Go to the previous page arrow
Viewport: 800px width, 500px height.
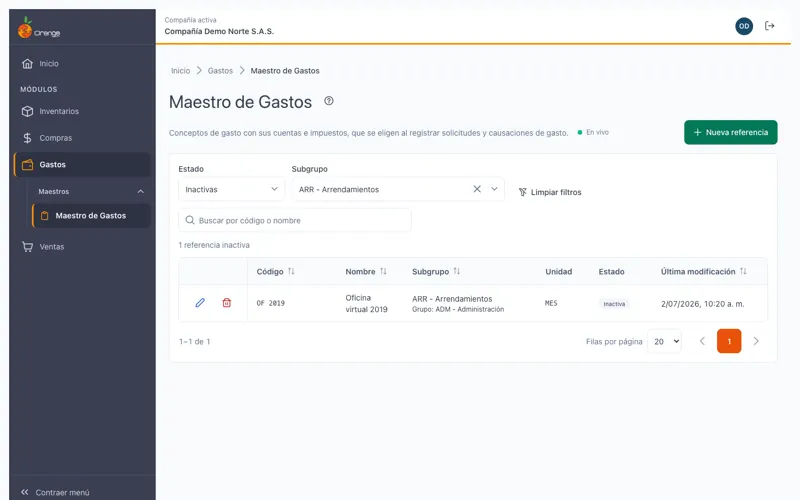coord(702,341)
